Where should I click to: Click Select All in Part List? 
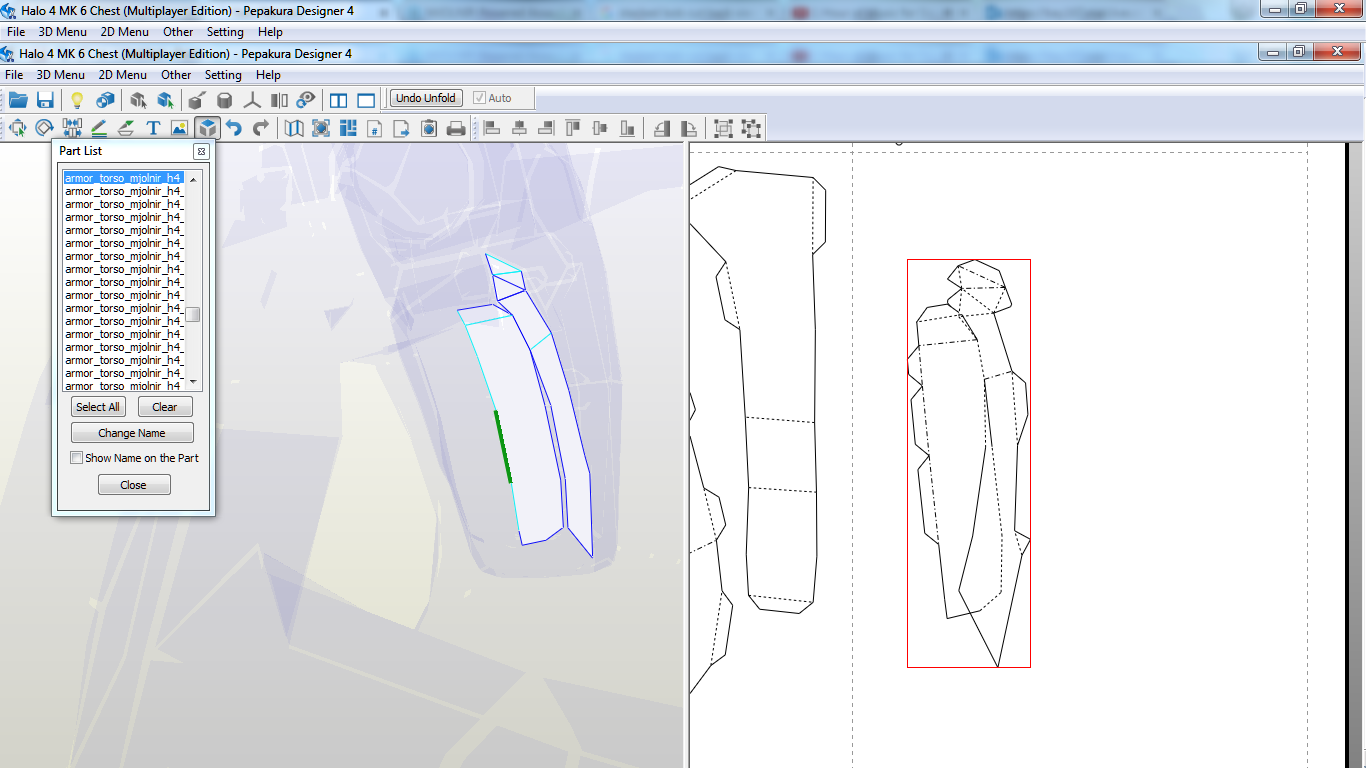pos(98,407)
